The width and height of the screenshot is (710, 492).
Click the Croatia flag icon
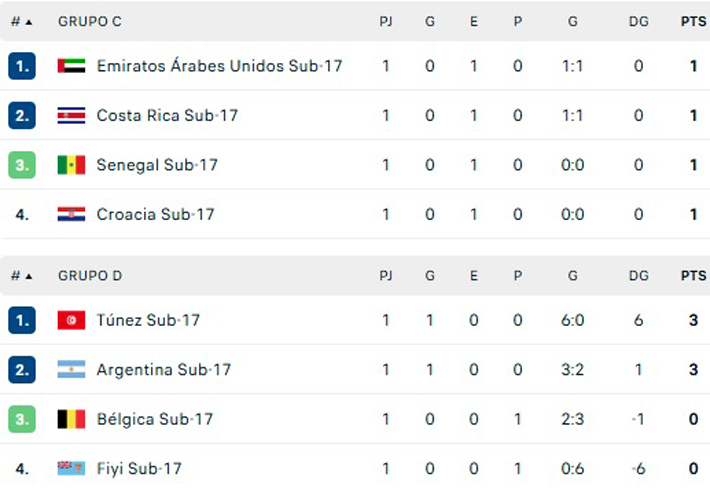pos(71,214)
